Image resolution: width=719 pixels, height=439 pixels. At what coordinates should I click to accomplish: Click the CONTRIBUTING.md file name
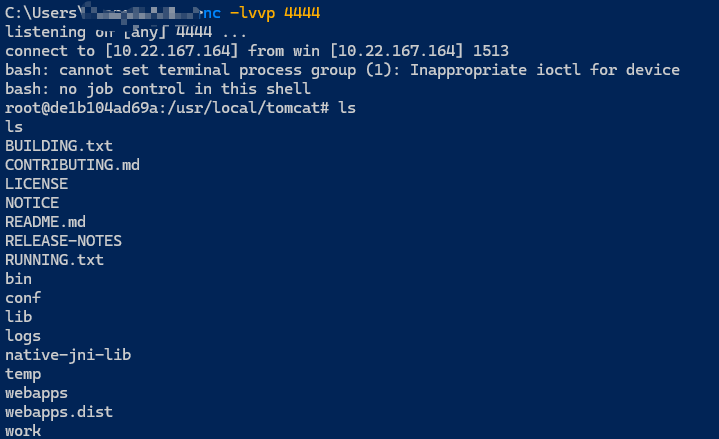click(72, 165)
